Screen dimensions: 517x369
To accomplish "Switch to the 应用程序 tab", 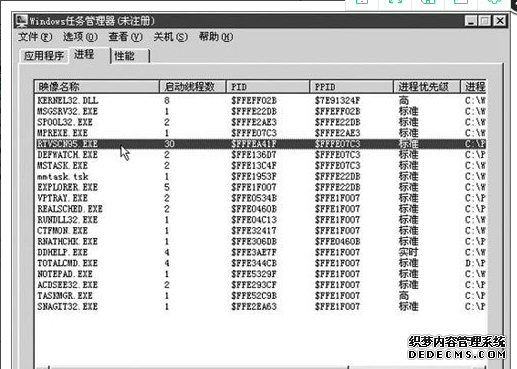I will pyautogui.click(x=44, y=56).
